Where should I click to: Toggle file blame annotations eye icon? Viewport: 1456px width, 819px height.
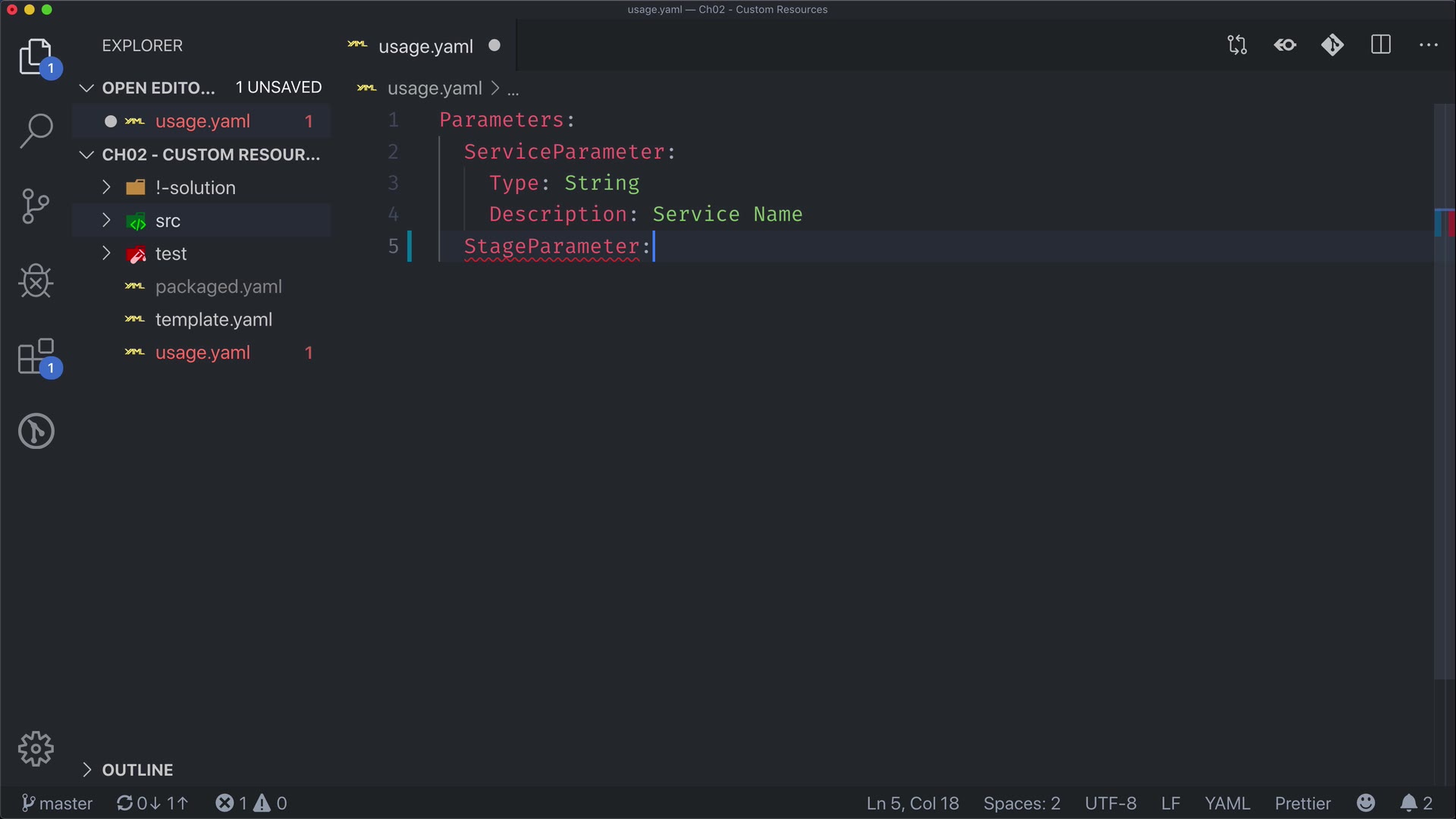(1285, 45)
